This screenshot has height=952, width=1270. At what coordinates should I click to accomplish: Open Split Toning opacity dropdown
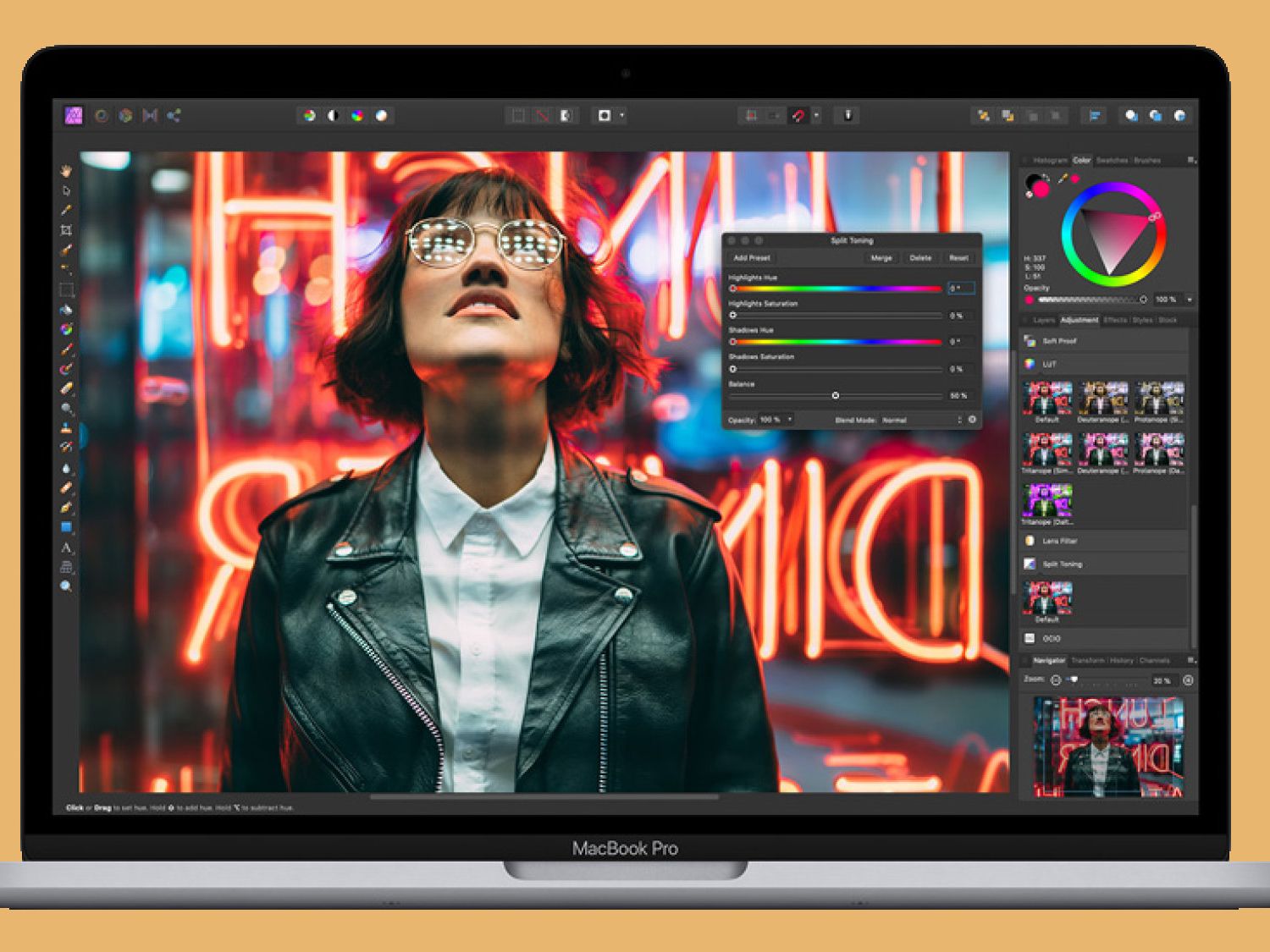790,420
